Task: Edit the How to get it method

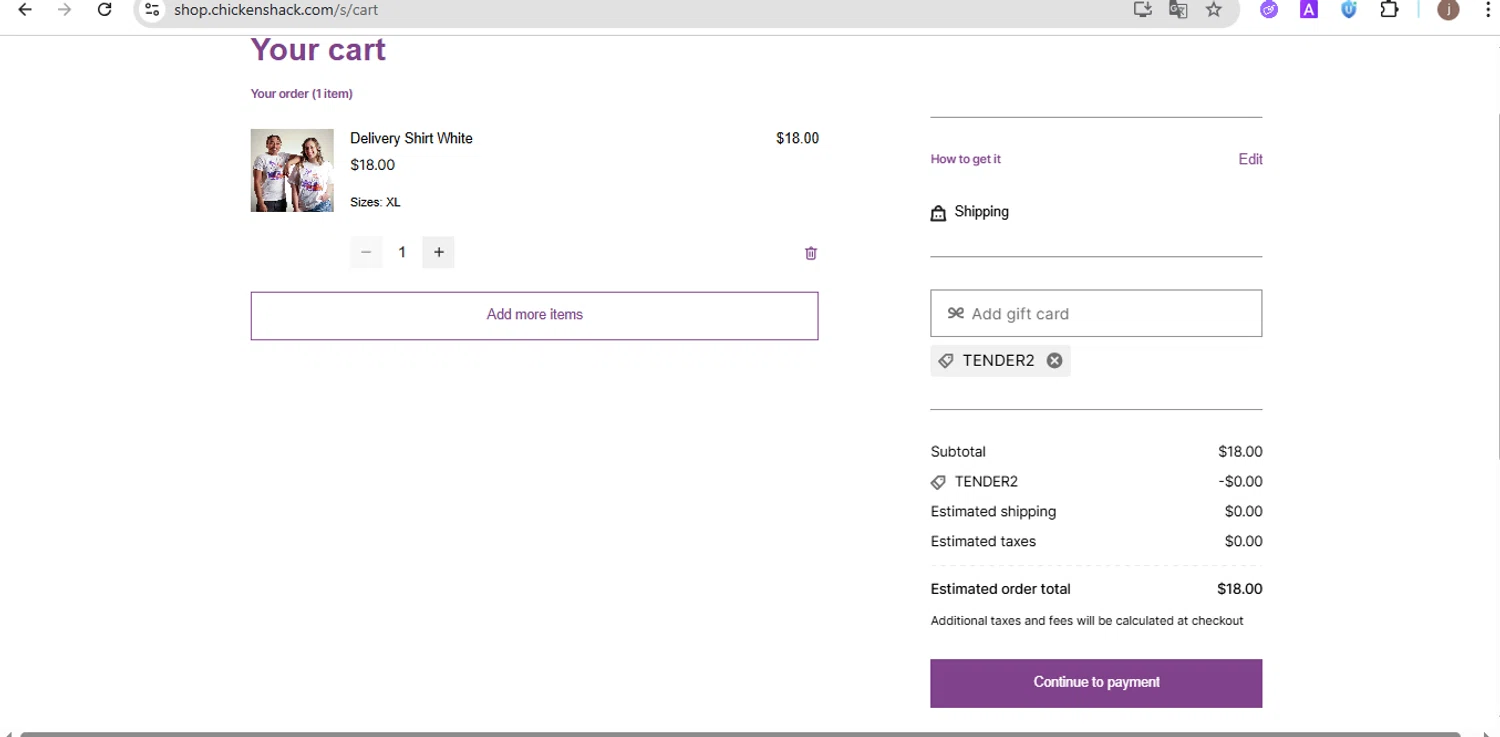Action: pos(1250,159)
